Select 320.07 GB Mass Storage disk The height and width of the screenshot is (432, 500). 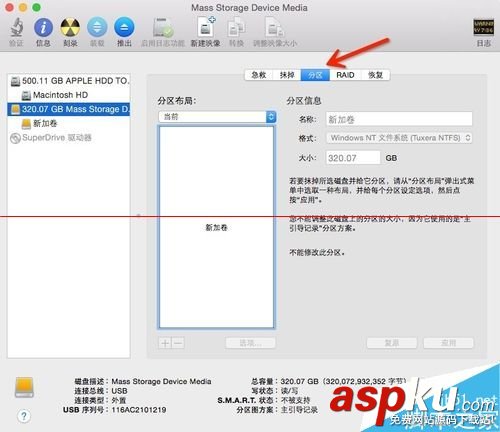pyautogui.click(x=69, y=109)
